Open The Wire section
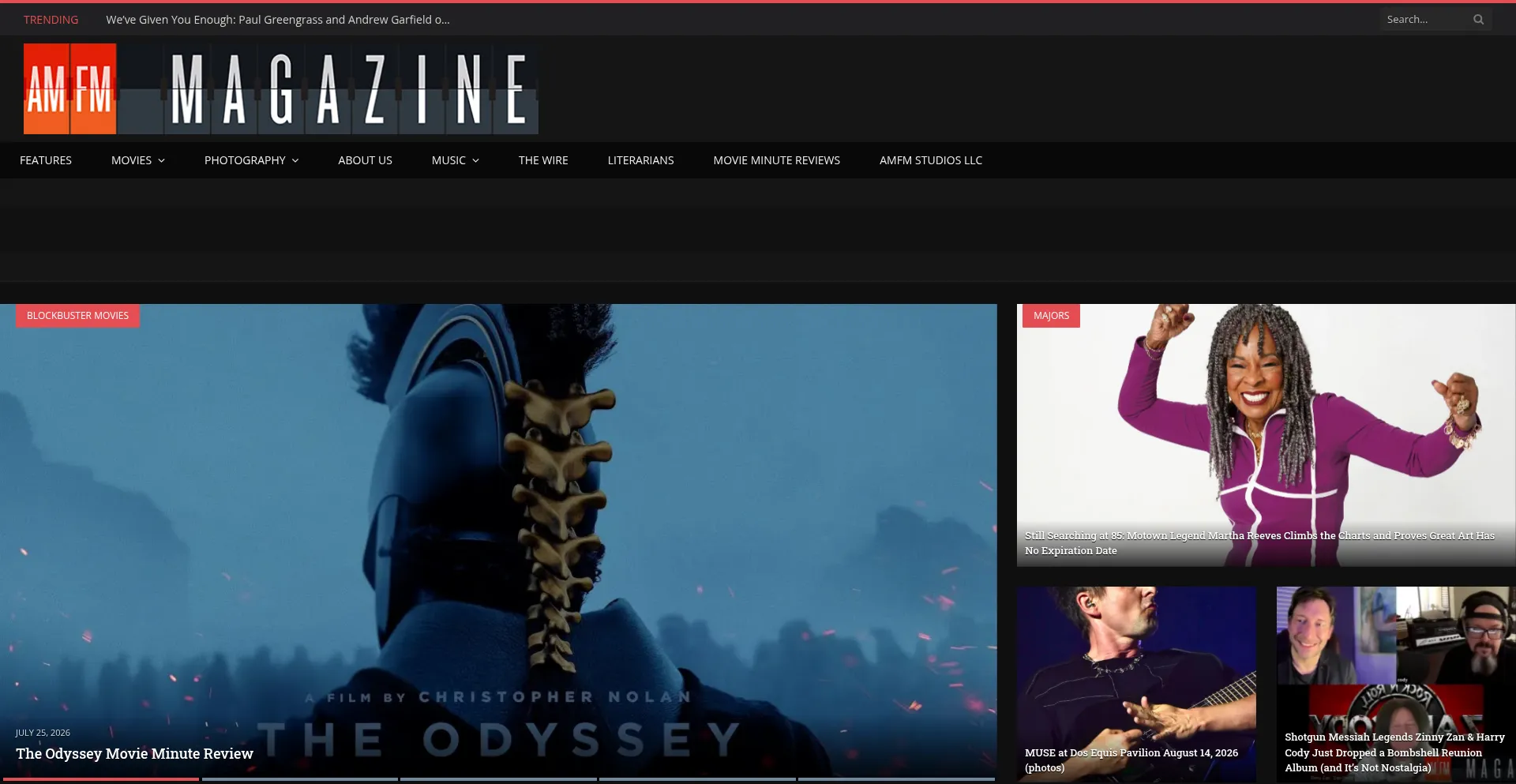Image resolution: width=1516 pixels, height=784 pixels. 543,160
